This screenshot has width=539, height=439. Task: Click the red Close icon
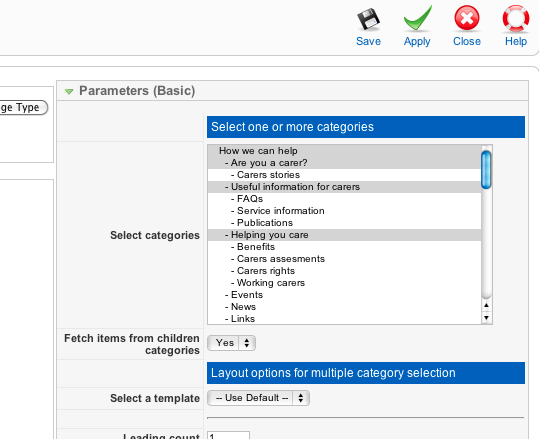pyautogui.click(x=467, y=18)
